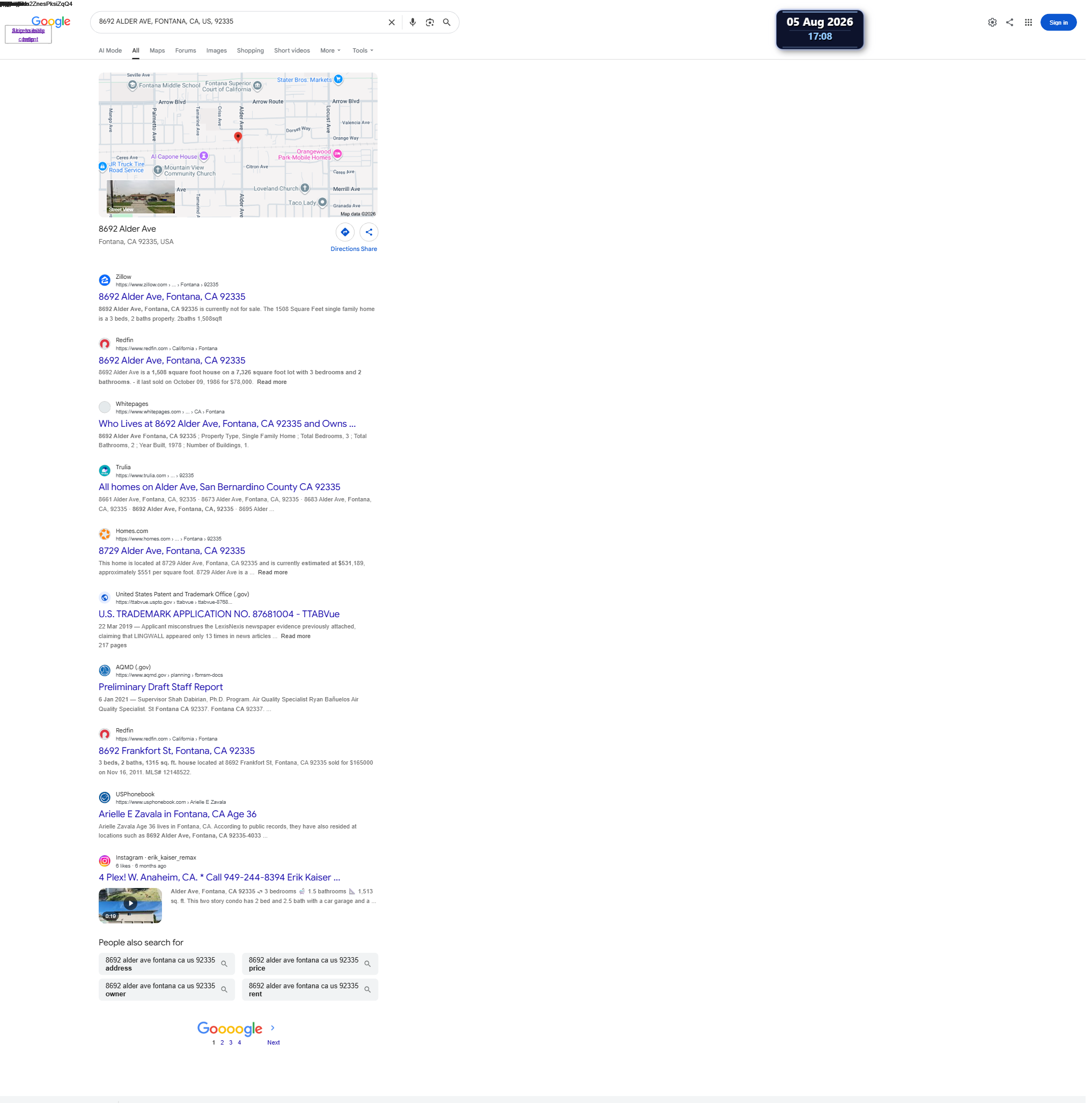Switch to Images tab
The width and height of the screenshot is (1092, 1103).
point(217,51)
